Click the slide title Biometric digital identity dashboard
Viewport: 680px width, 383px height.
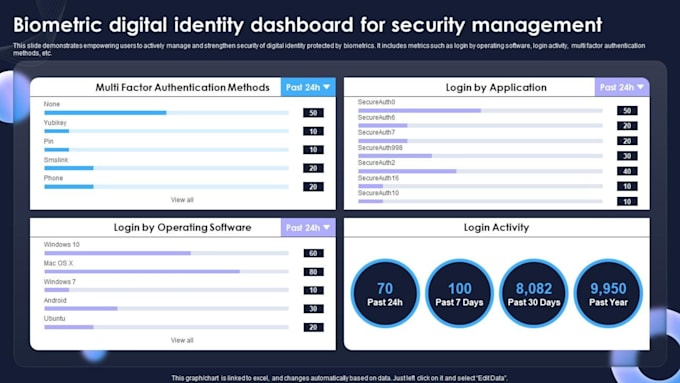[x=307, y=25]
